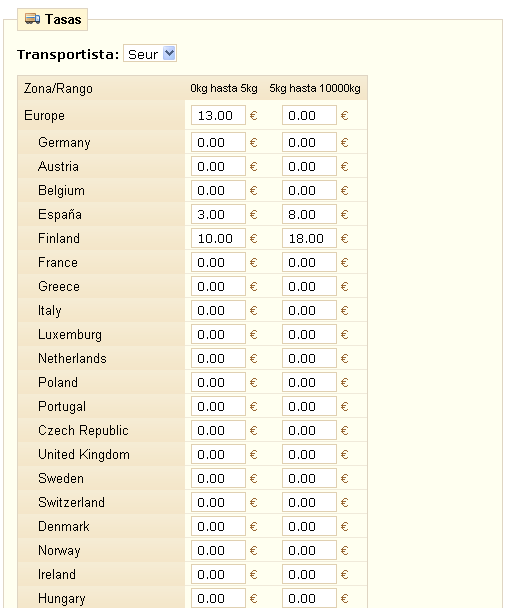Viewport: 506px width, 608px height.
Task: Click the Czech Republic row label
Action: point(83,430)
